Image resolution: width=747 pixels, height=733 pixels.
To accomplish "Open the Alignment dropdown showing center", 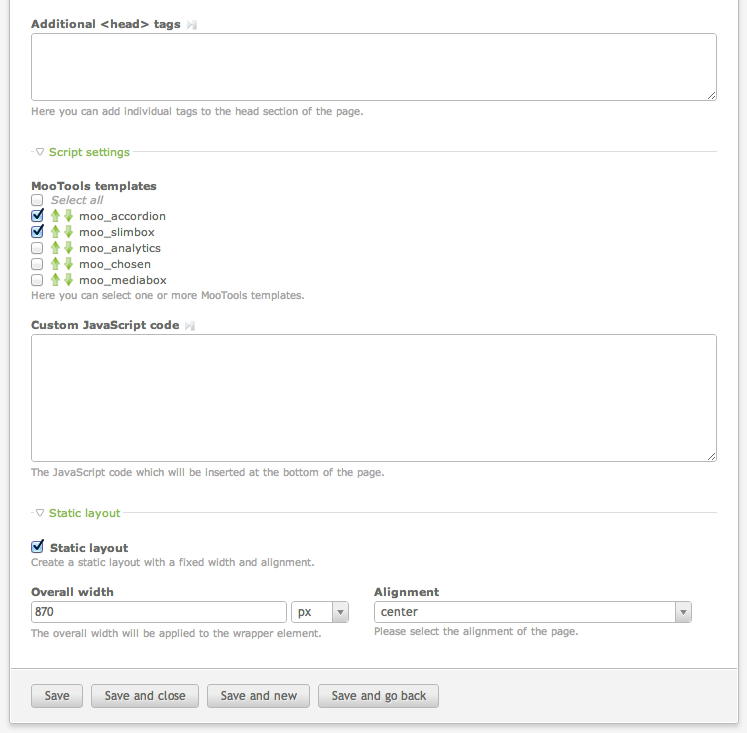I will point(533,612).
